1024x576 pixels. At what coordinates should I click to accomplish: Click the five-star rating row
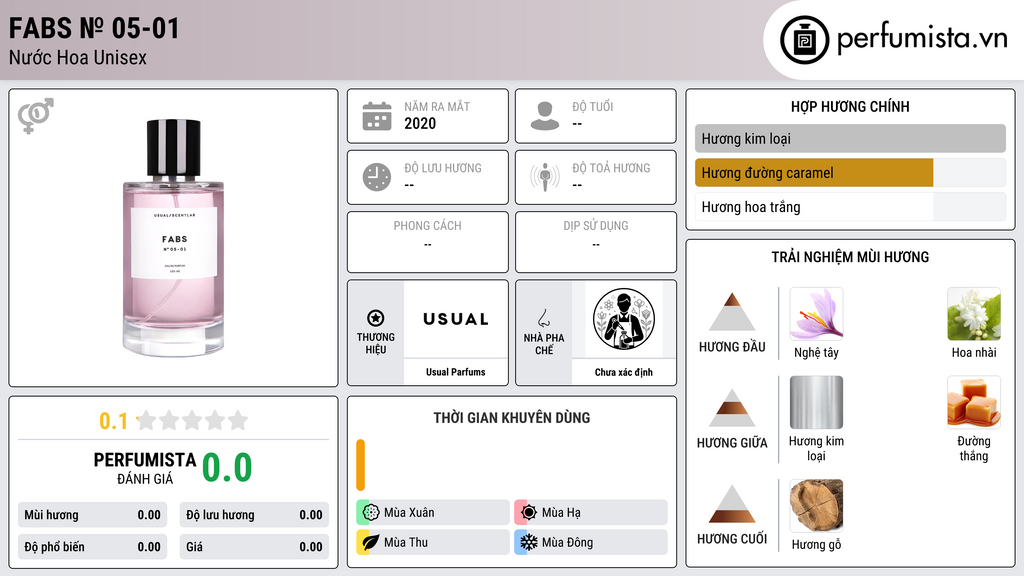pos(192,420)
